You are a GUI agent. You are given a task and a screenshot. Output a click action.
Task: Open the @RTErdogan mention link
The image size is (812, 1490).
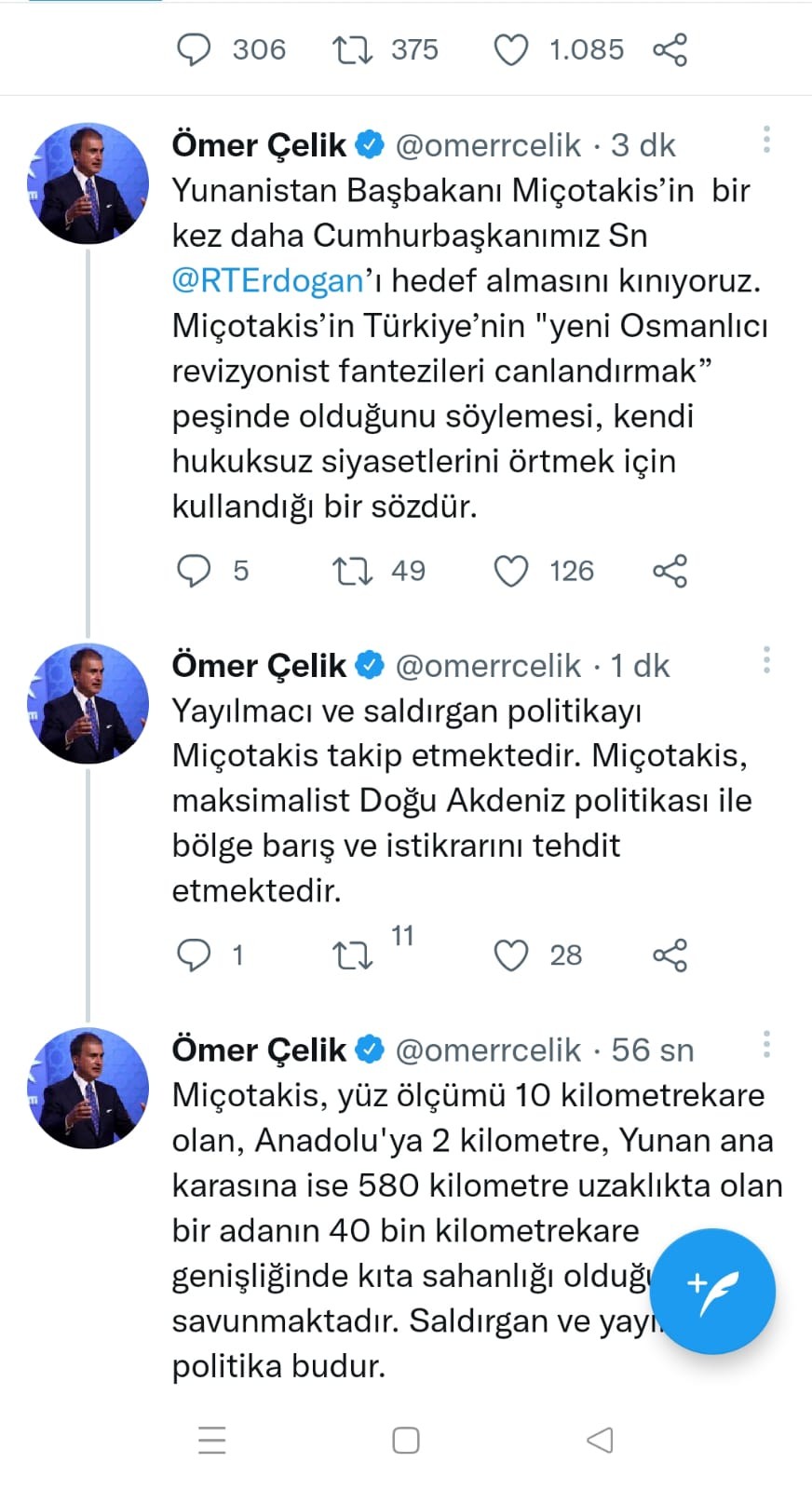tap(267, 280)
